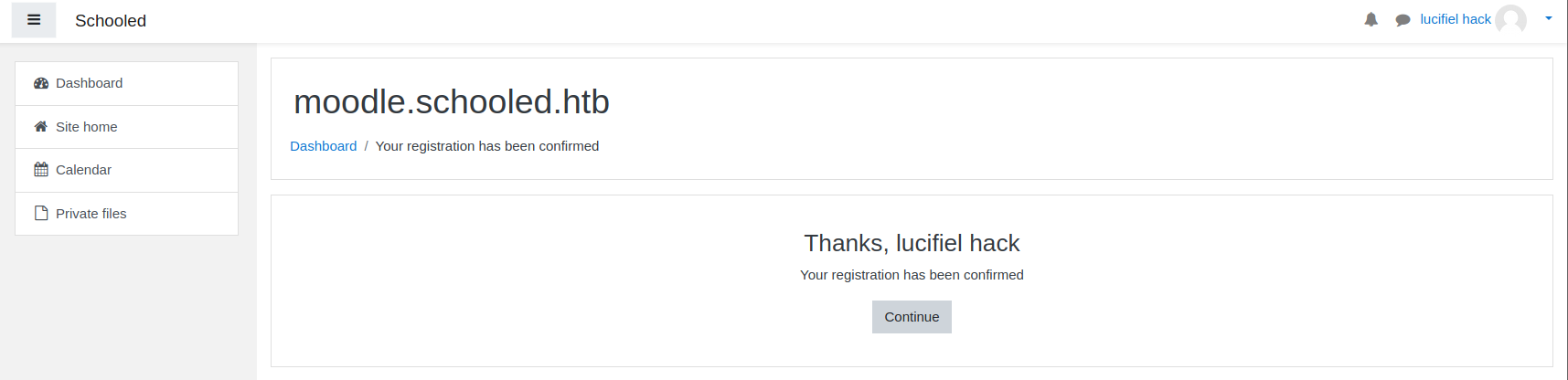Screen dimensions: 1568x380
Task: Click the Private files document icon
Action: [x=41, y=213]
